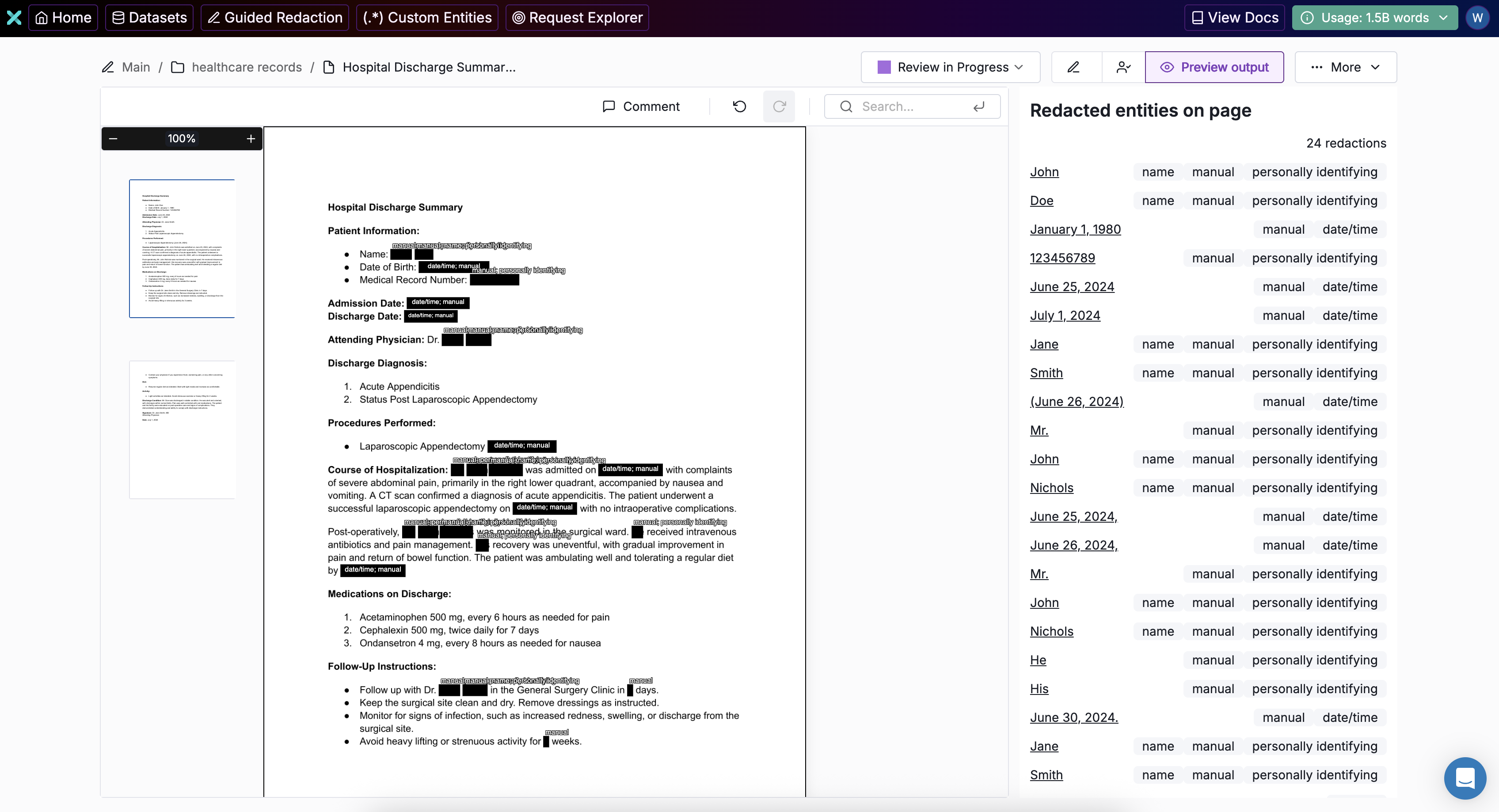Click the redo arrow icon
This screenshot has height=812, width=1499.
tap(779, 106)
